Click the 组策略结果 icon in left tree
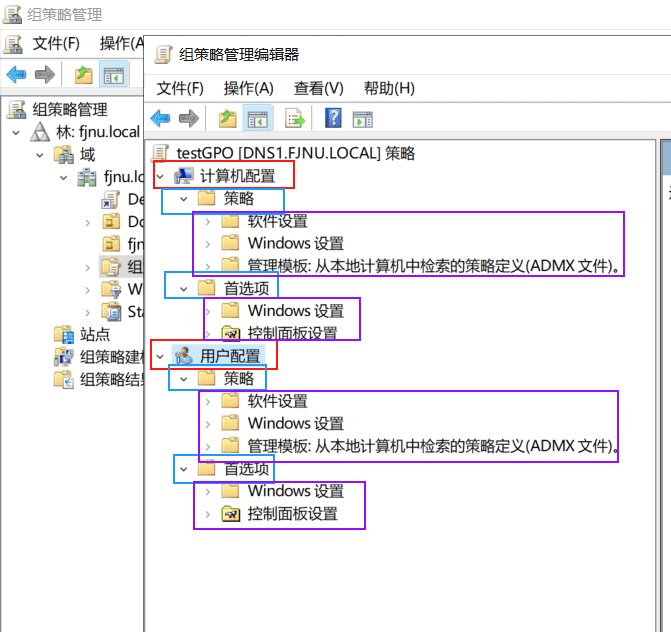 (64, 379)
